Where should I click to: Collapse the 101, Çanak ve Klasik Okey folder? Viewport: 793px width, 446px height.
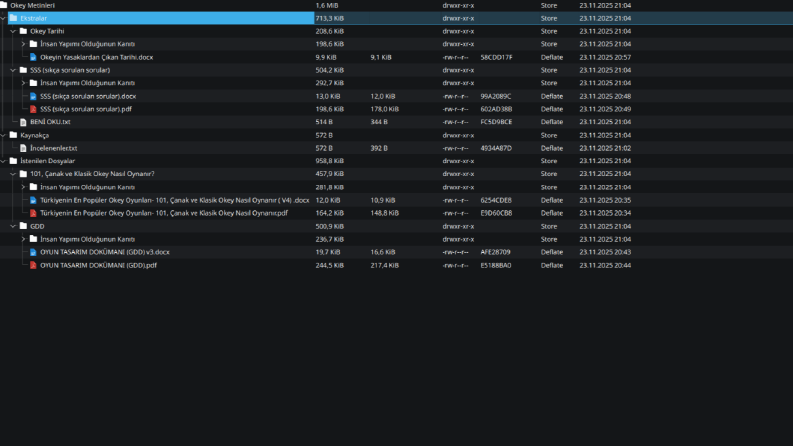pyautogui.click(x=13, y=174)
